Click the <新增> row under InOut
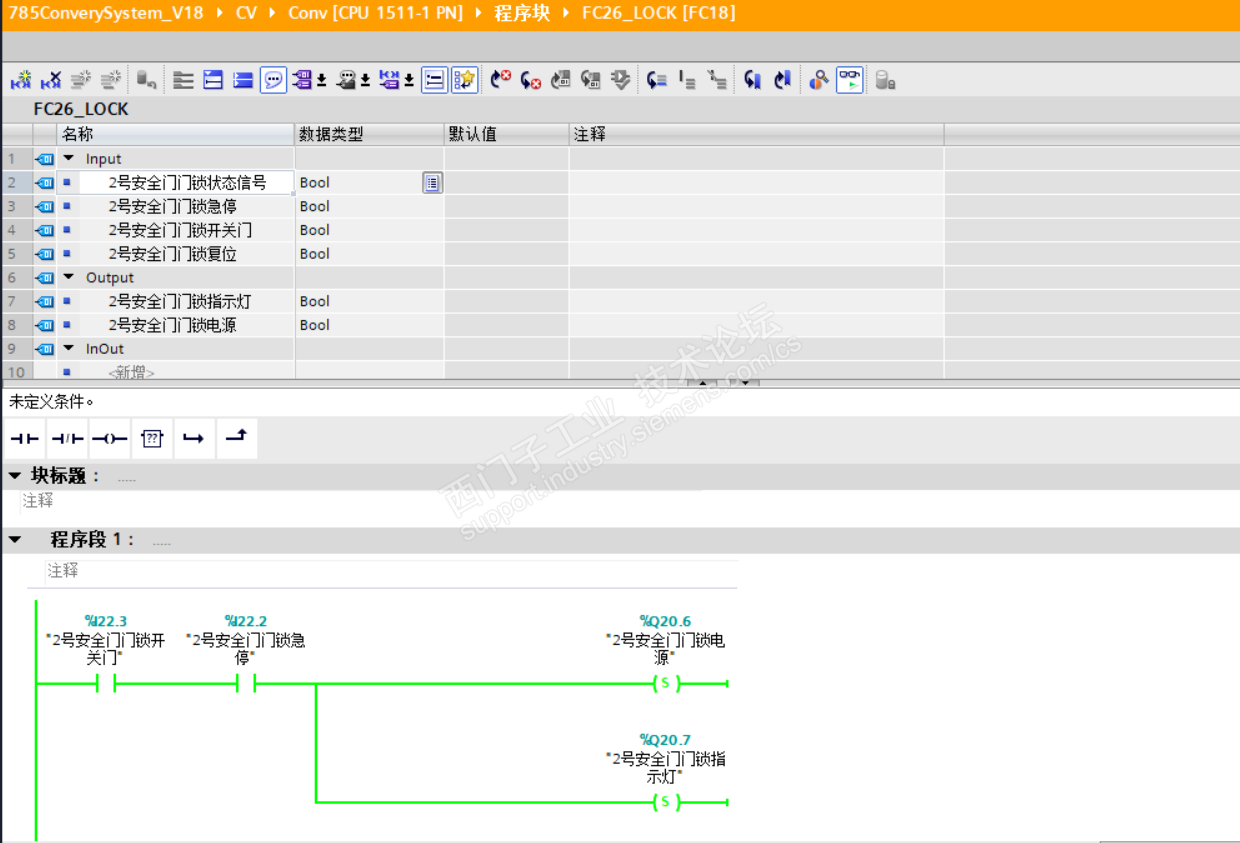The height and width of the screenshot is (843, 1240). click(x=132, y=372)
